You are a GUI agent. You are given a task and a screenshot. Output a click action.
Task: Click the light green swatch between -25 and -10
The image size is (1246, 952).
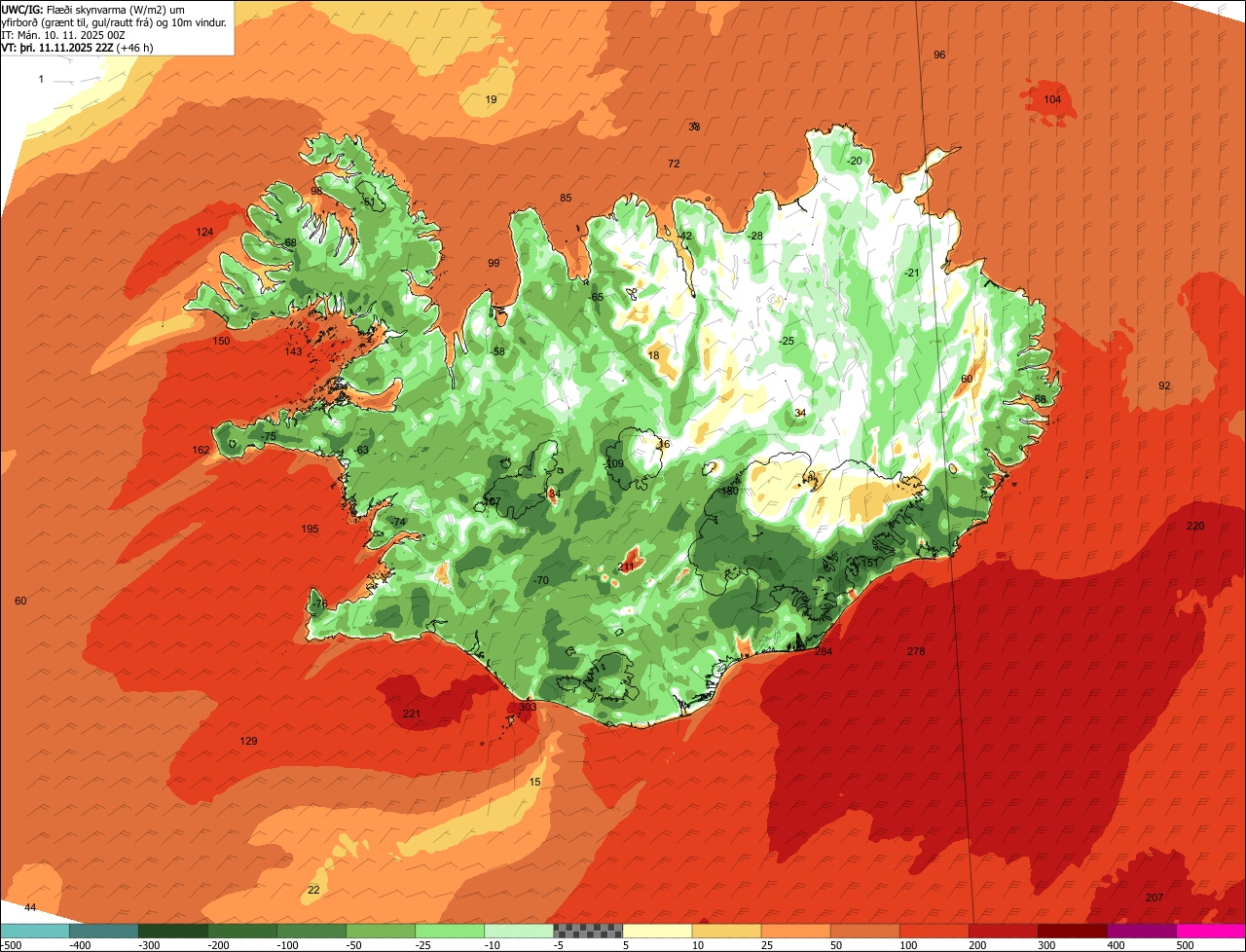click(450, 931)
